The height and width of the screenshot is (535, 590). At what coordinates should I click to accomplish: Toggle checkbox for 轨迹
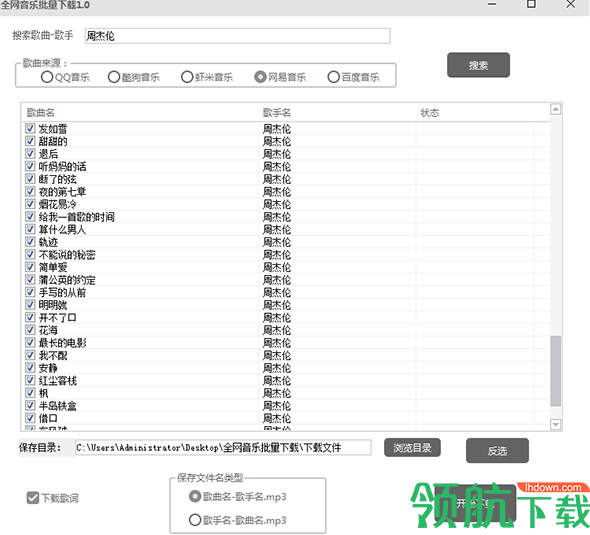coord(30,242)
